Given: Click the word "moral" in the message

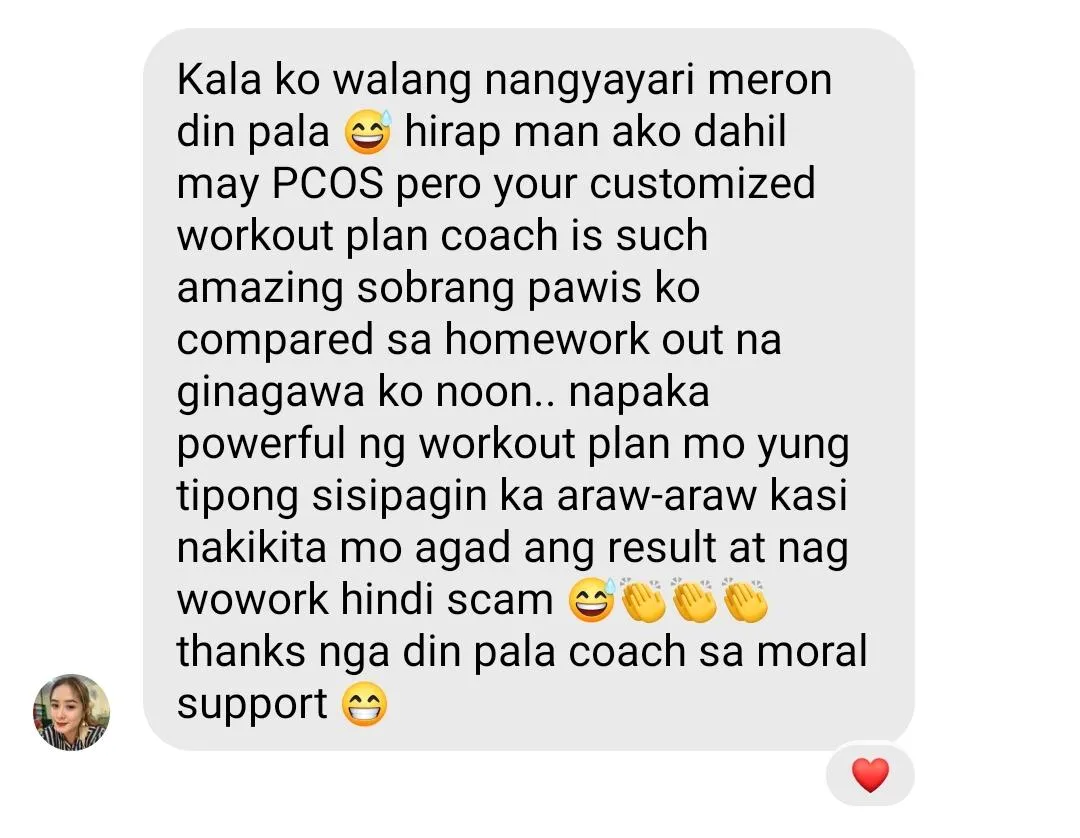Looking at the screenshot, I should pyautogui.click(x=812, y=651).
